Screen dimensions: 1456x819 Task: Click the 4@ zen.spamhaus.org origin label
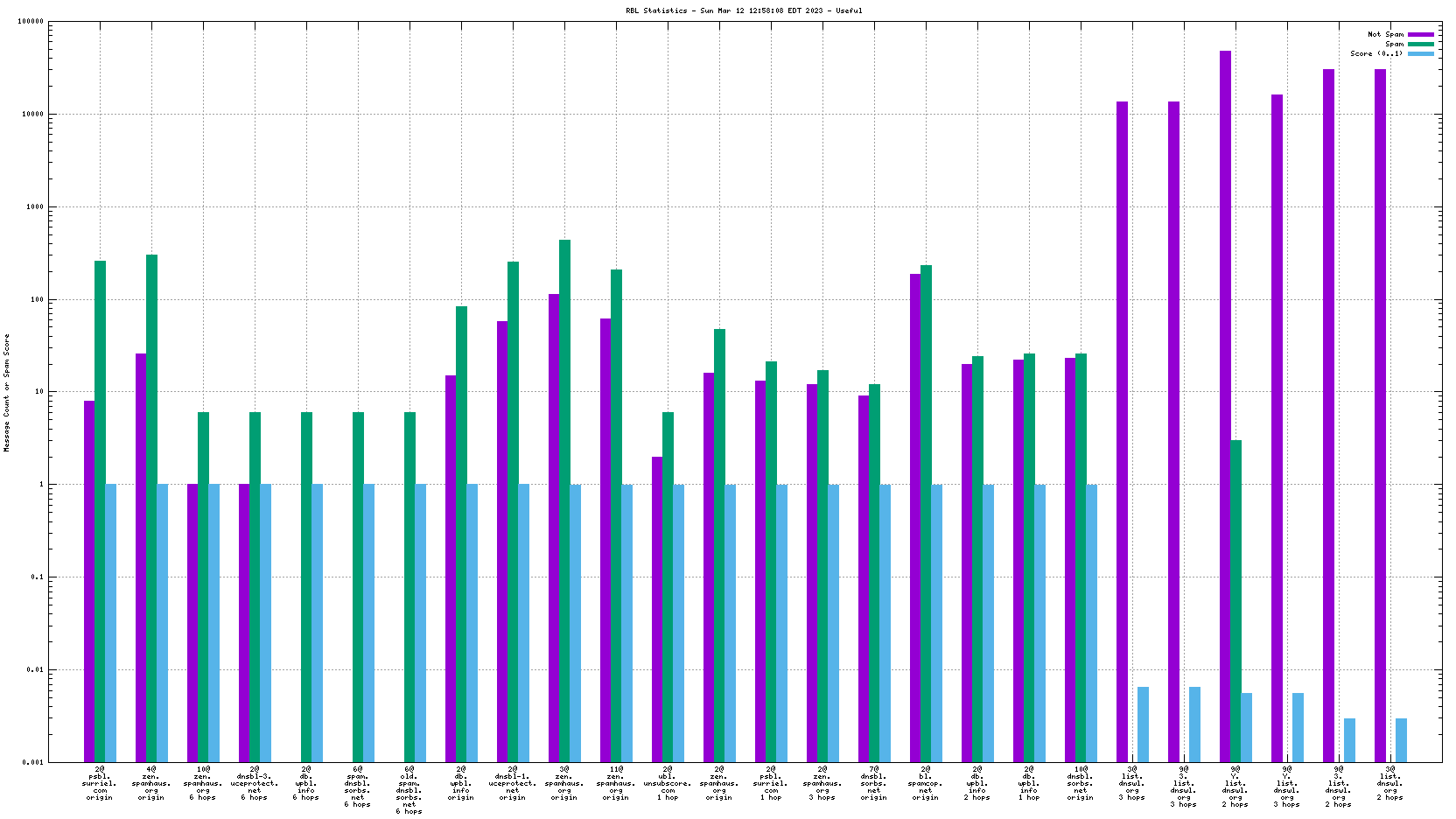click(x=151, y=783)
